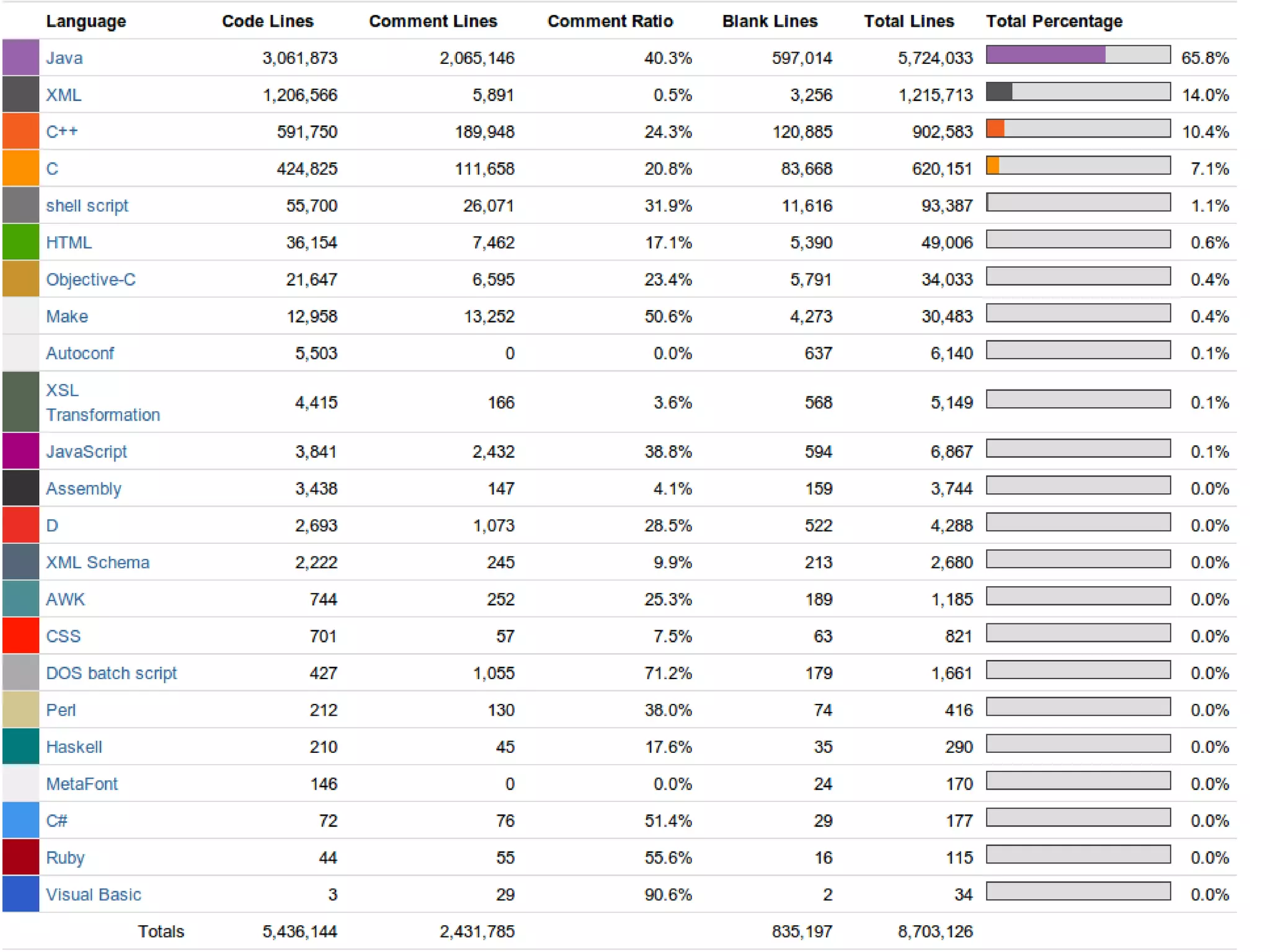Open the Java language link
This screenshot has width=1270, height=952.
[x=64, y=58]
